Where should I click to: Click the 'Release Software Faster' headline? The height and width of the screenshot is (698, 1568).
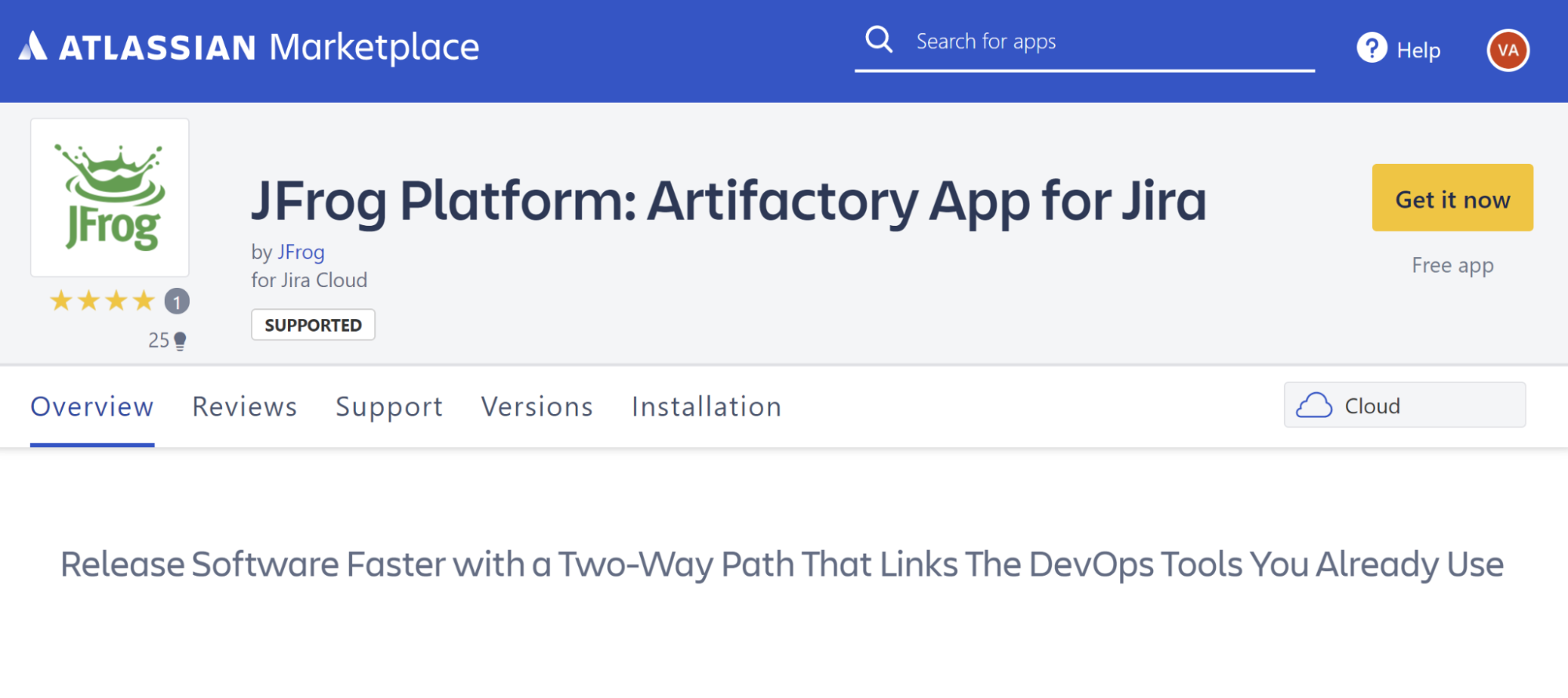click(782, 565)
